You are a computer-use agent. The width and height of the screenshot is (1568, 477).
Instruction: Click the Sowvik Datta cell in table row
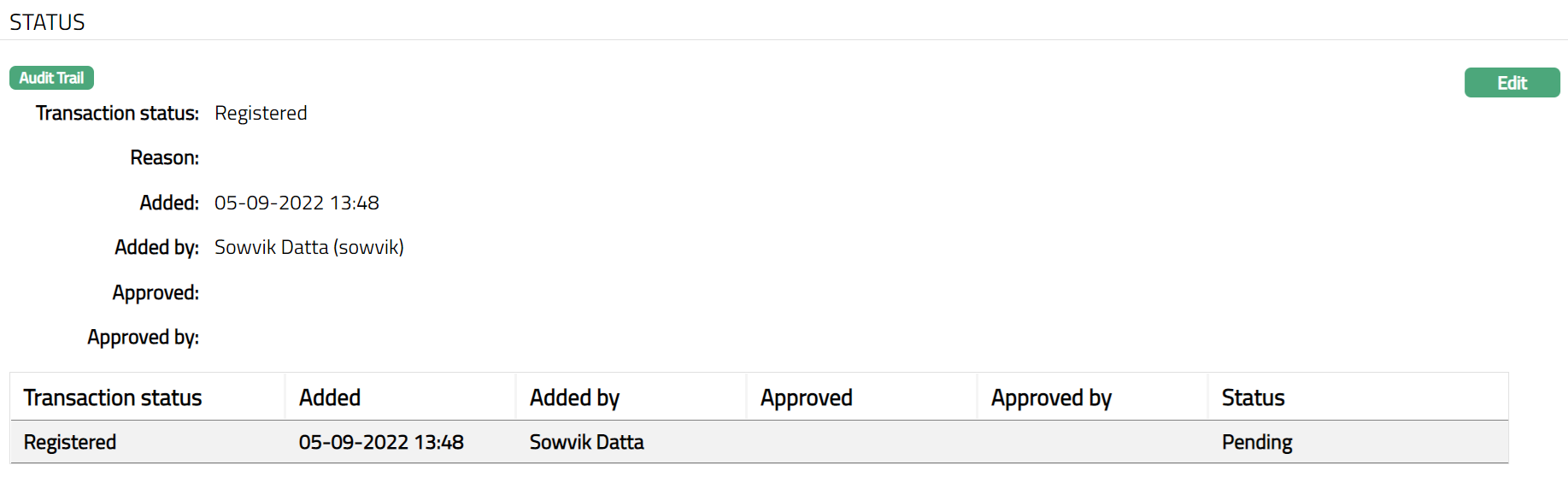point(586,442)
